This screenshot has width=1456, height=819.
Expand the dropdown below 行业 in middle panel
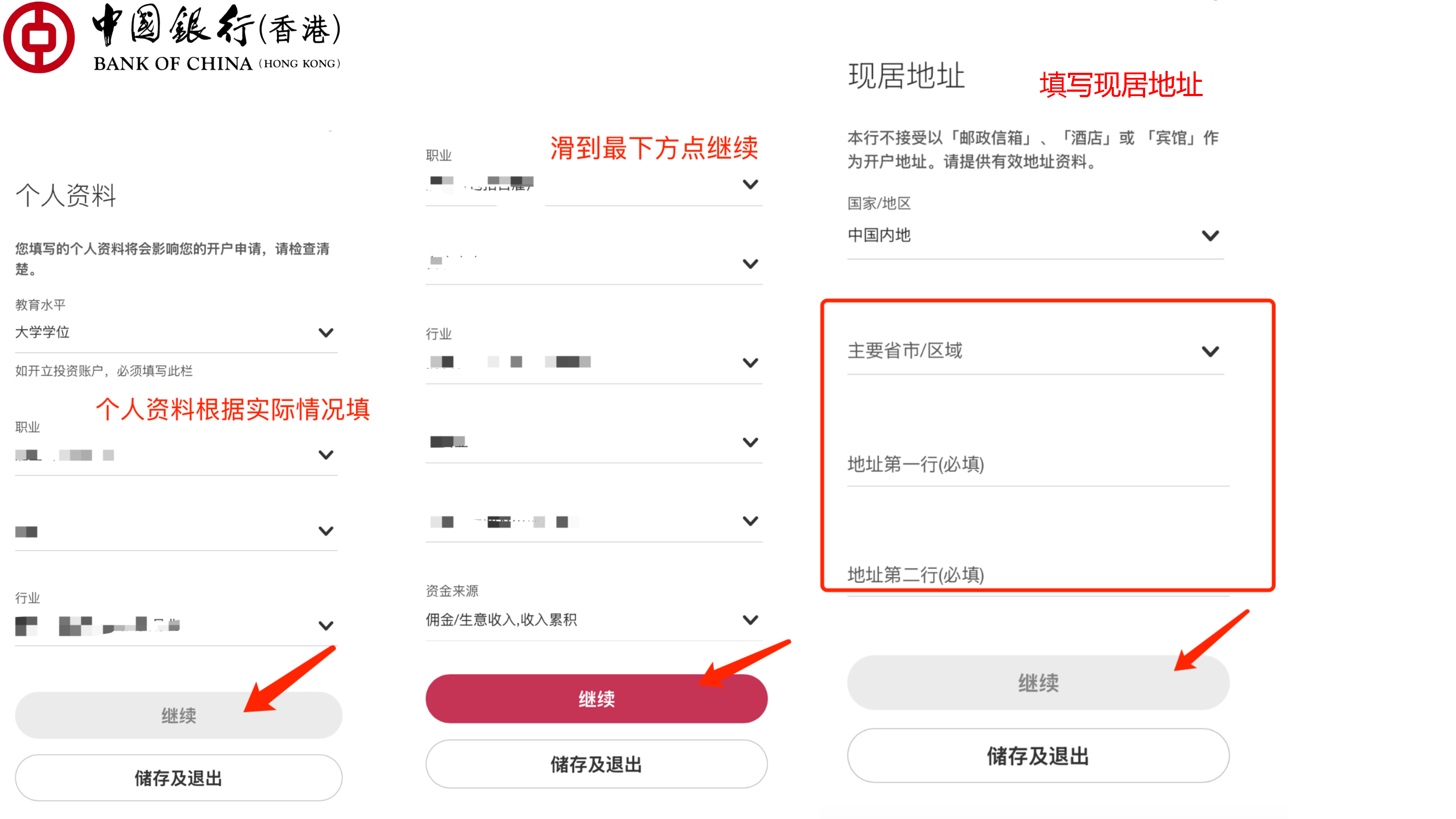coord(593,442)
